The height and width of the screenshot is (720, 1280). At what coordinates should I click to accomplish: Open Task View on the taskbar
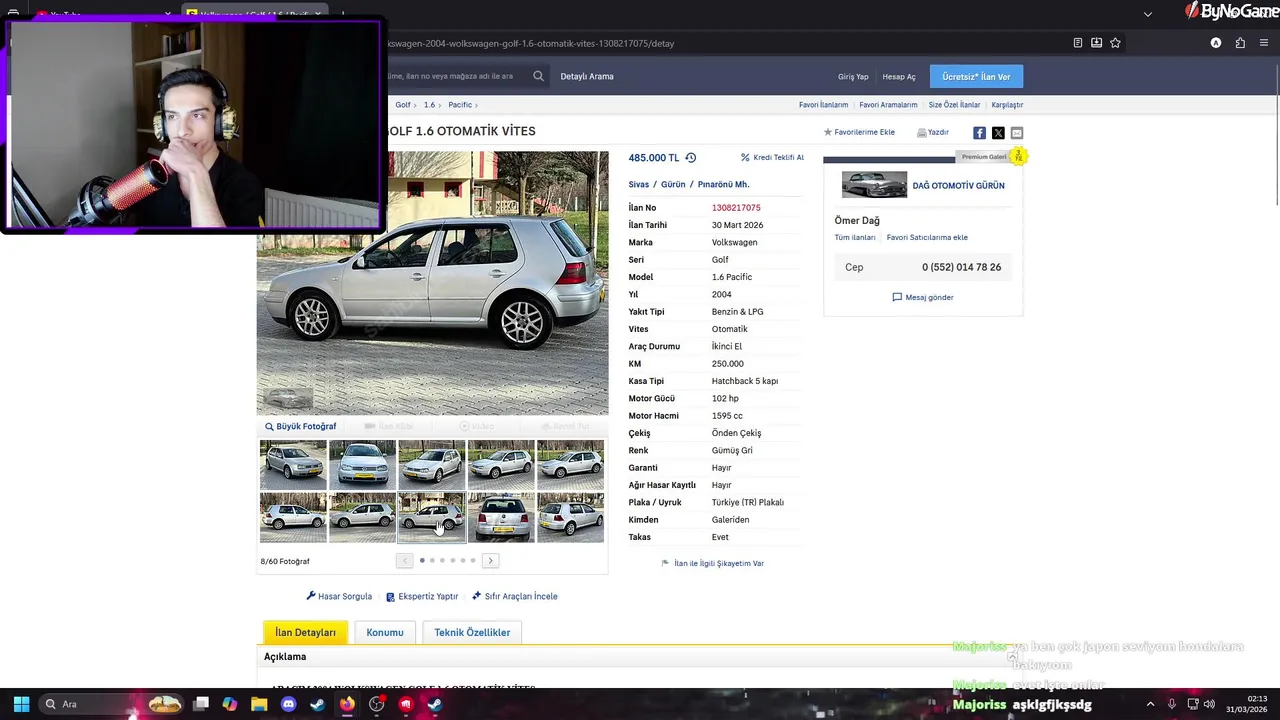(201, 704)
